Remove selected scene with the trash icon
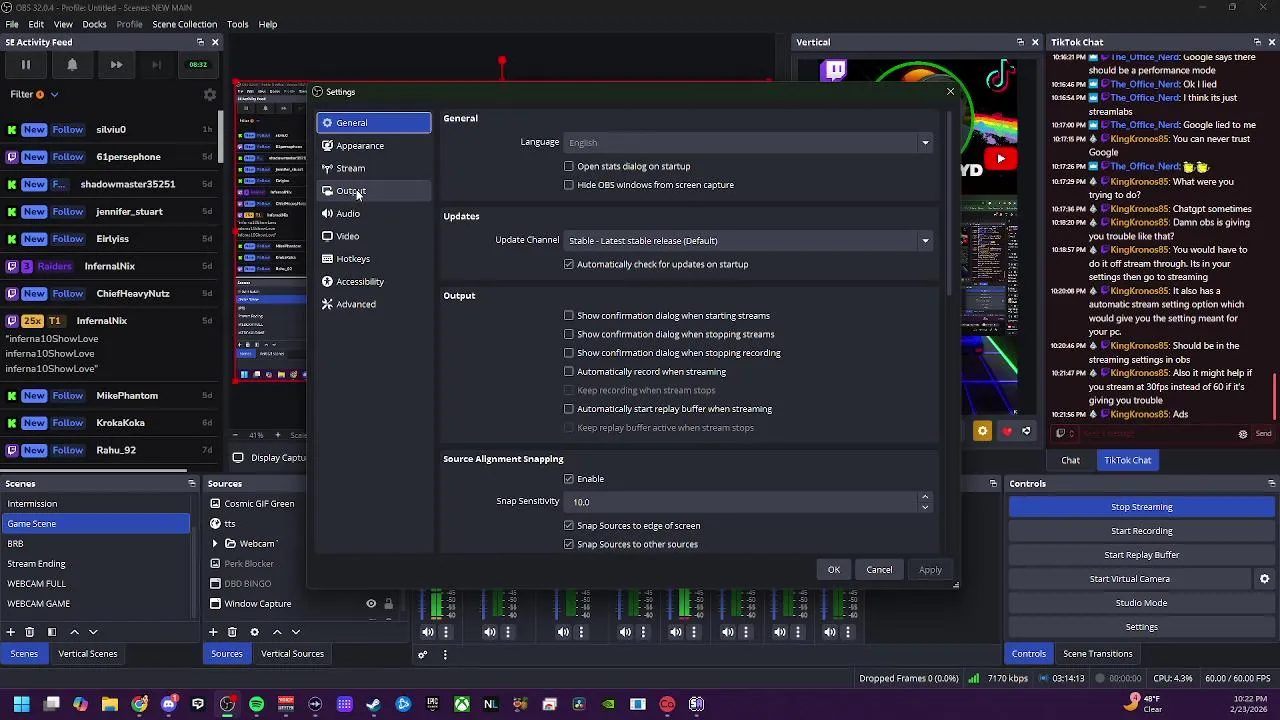Image resolution: width=1280 pixels, height=720 pixels. pyautogui.click(x=29, y=632)
